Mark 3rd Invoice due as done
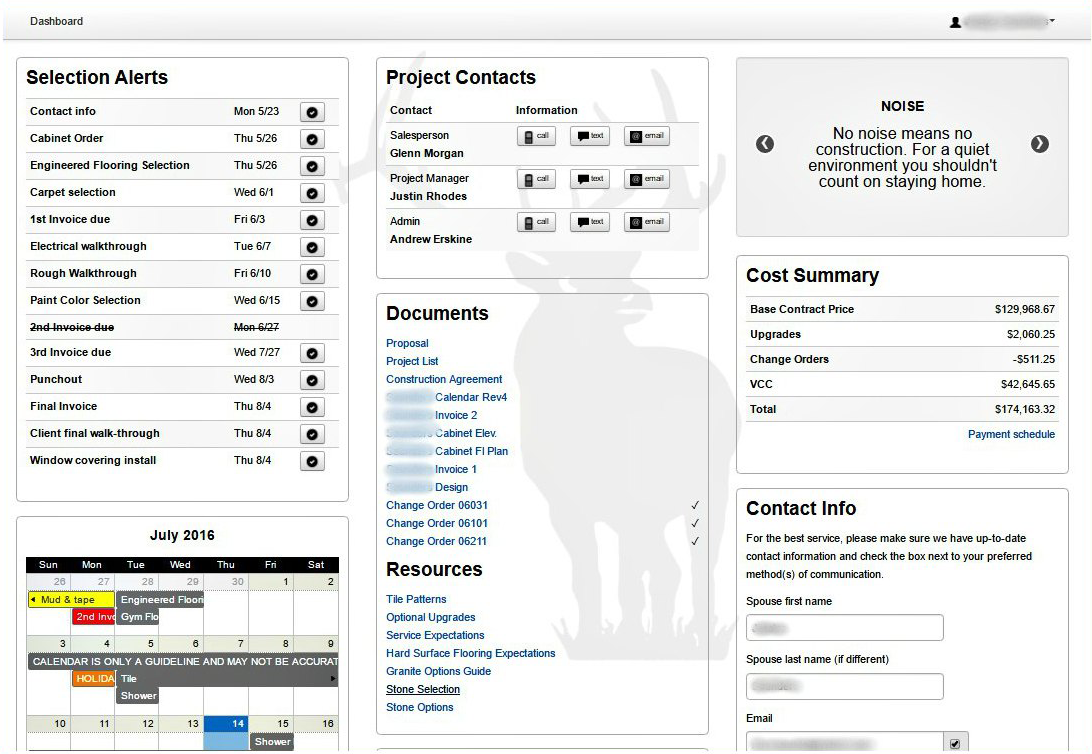The width and height of the screenshot is (1092, 754). click(x=312, y=354)
